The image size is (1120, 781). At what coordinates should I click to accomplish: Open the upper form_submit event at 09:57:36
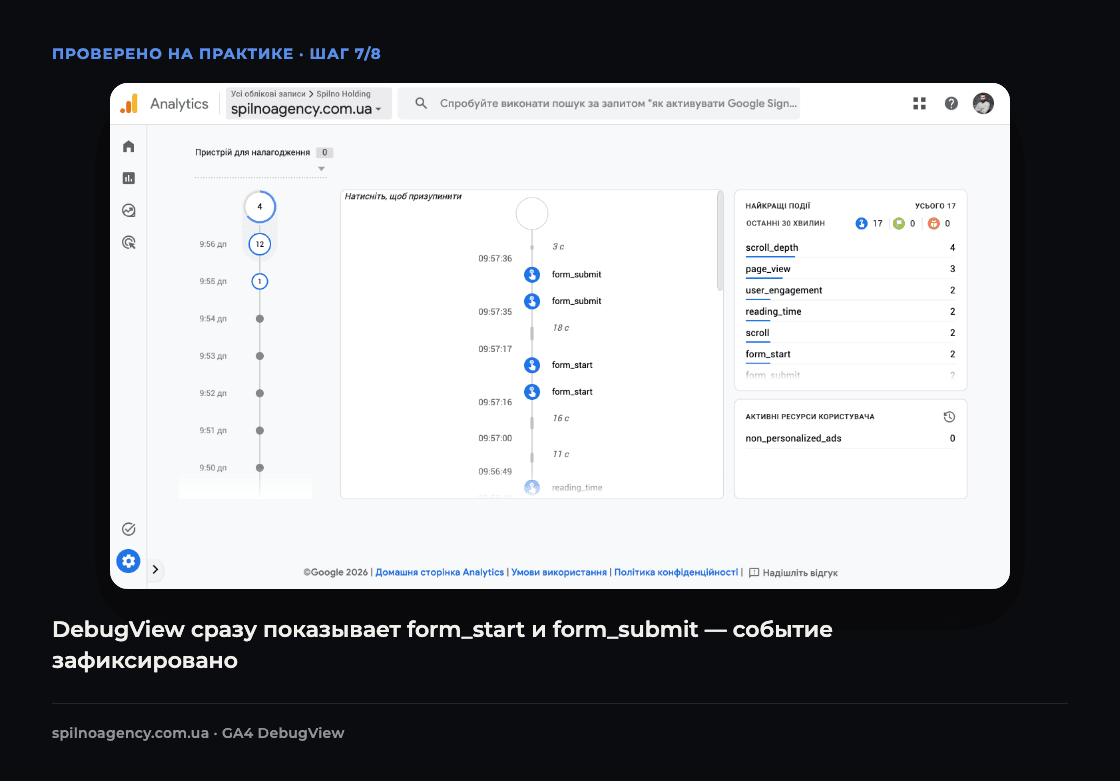tap(532, 274)
